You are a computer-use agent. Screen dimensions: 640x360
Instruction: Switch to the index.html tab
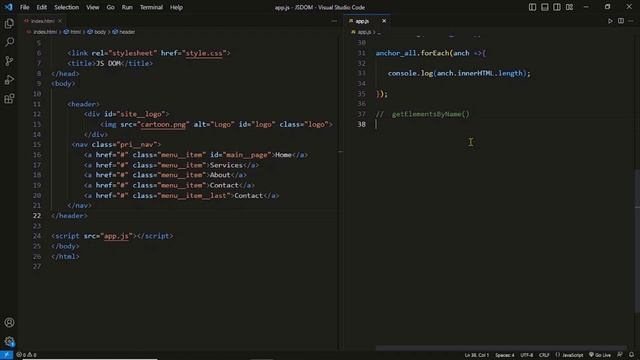tap(43, 21)
